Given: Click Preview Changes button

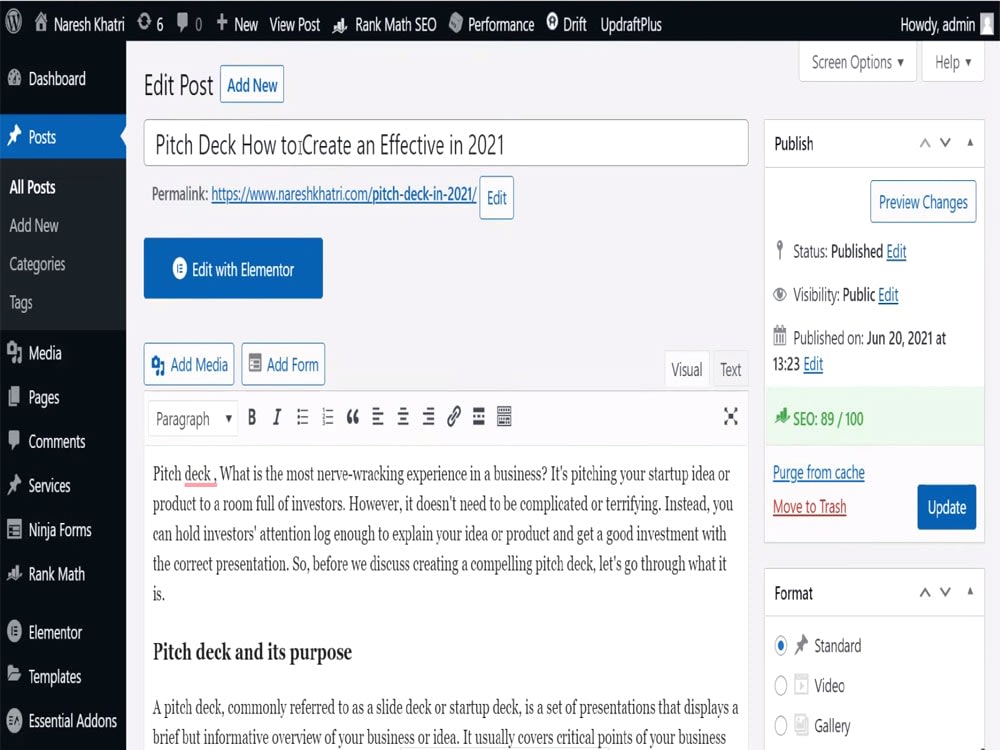Looking at the screenshot, I should pyautogui.click(x=923, y=202).
